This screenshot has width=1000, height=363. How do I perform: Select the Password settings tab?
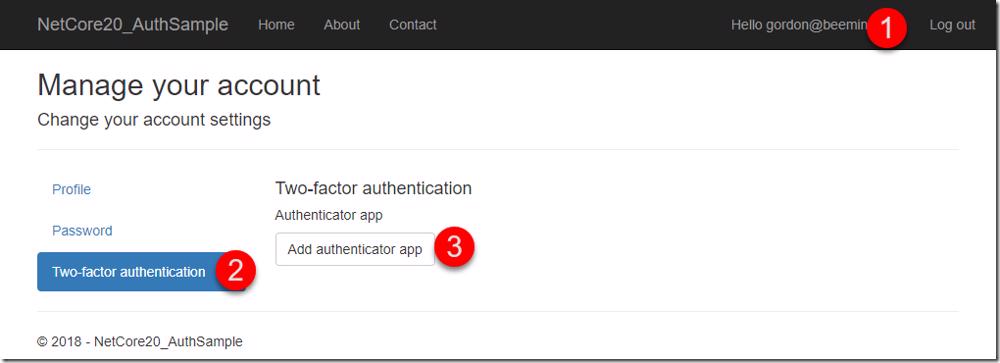click(82, 231)
